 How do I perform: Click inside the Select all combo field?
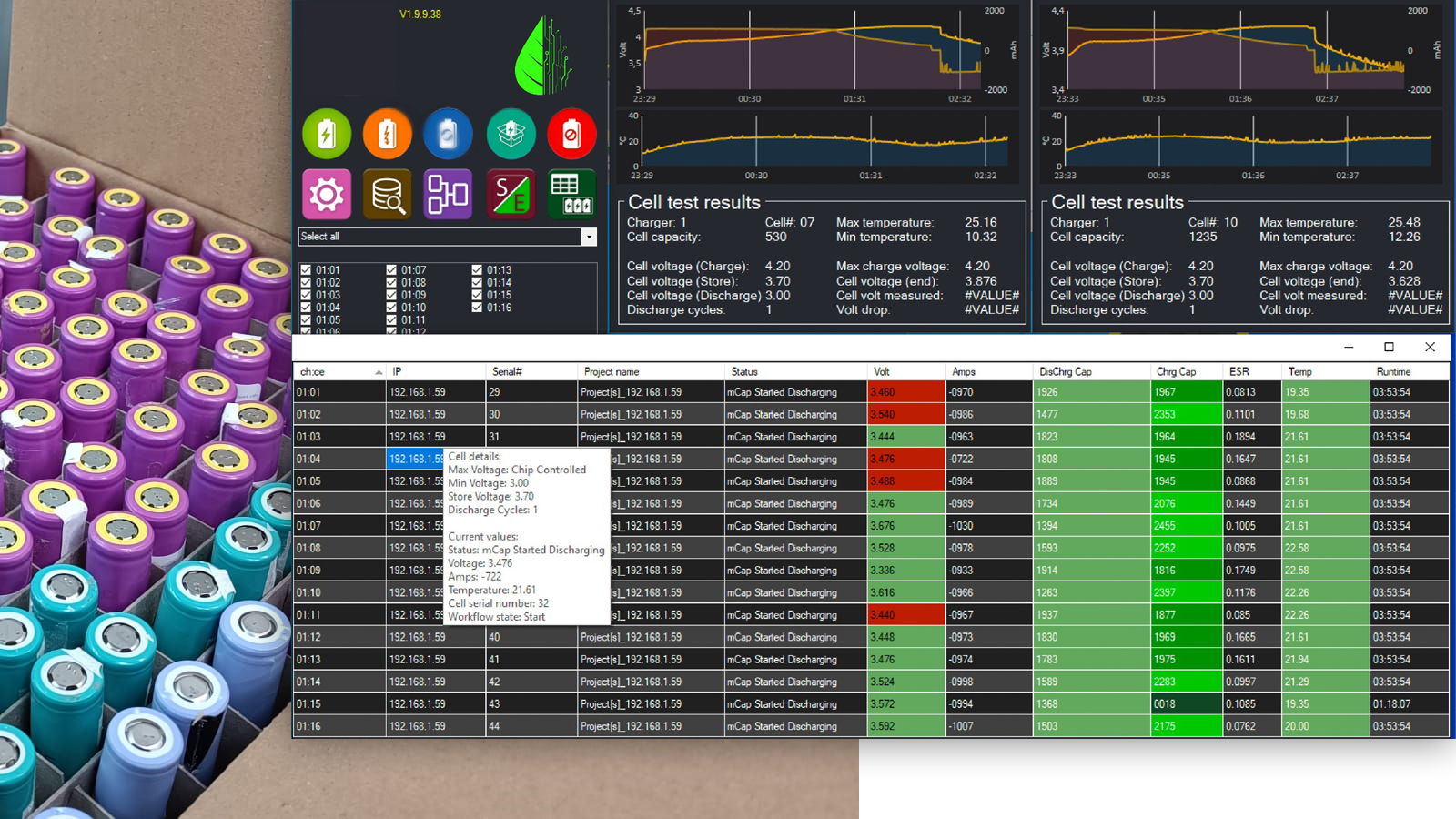pos(440,237)
